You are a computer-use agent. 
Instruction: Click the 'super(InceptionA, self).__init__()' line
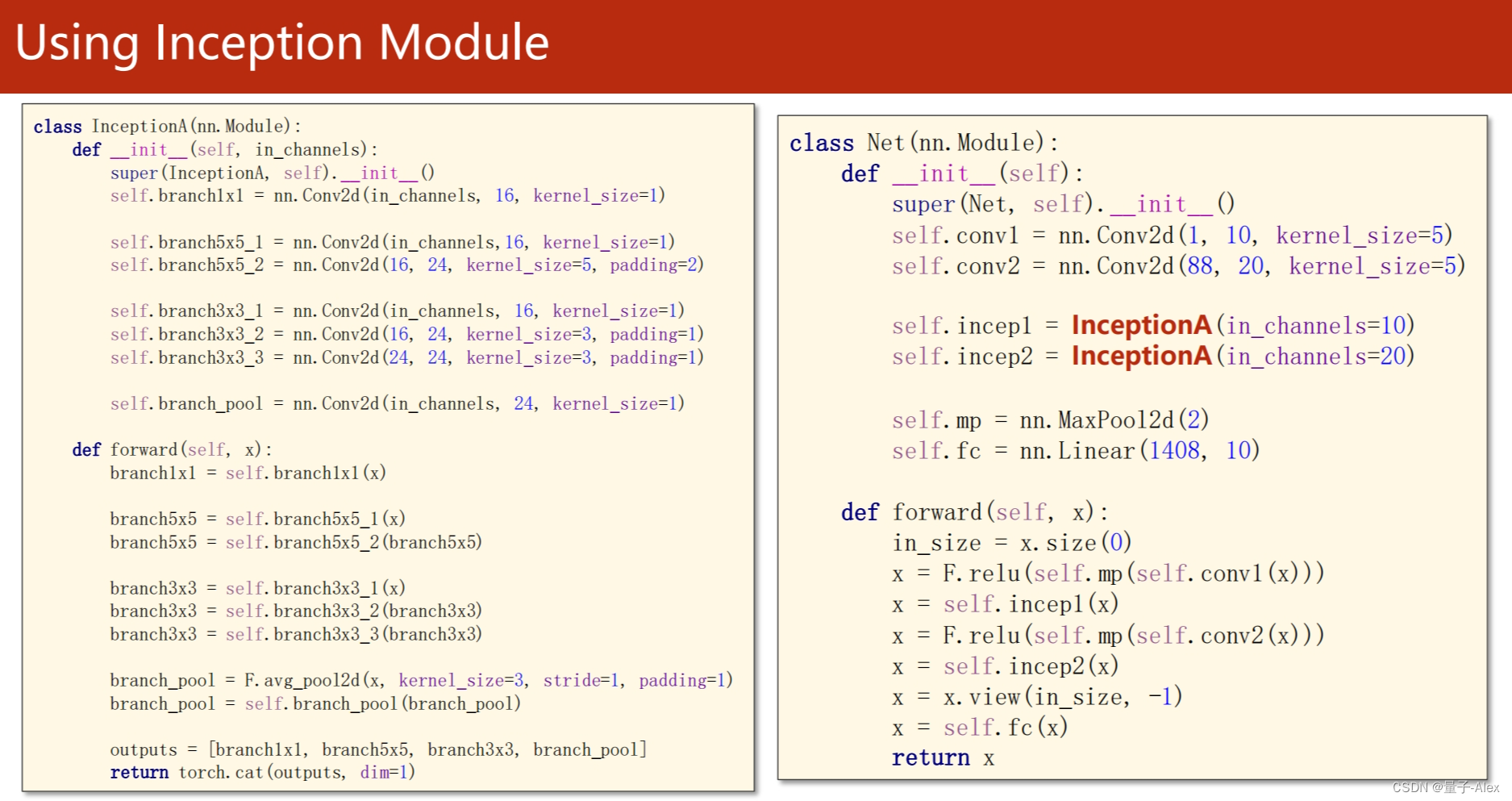point(273,173)
